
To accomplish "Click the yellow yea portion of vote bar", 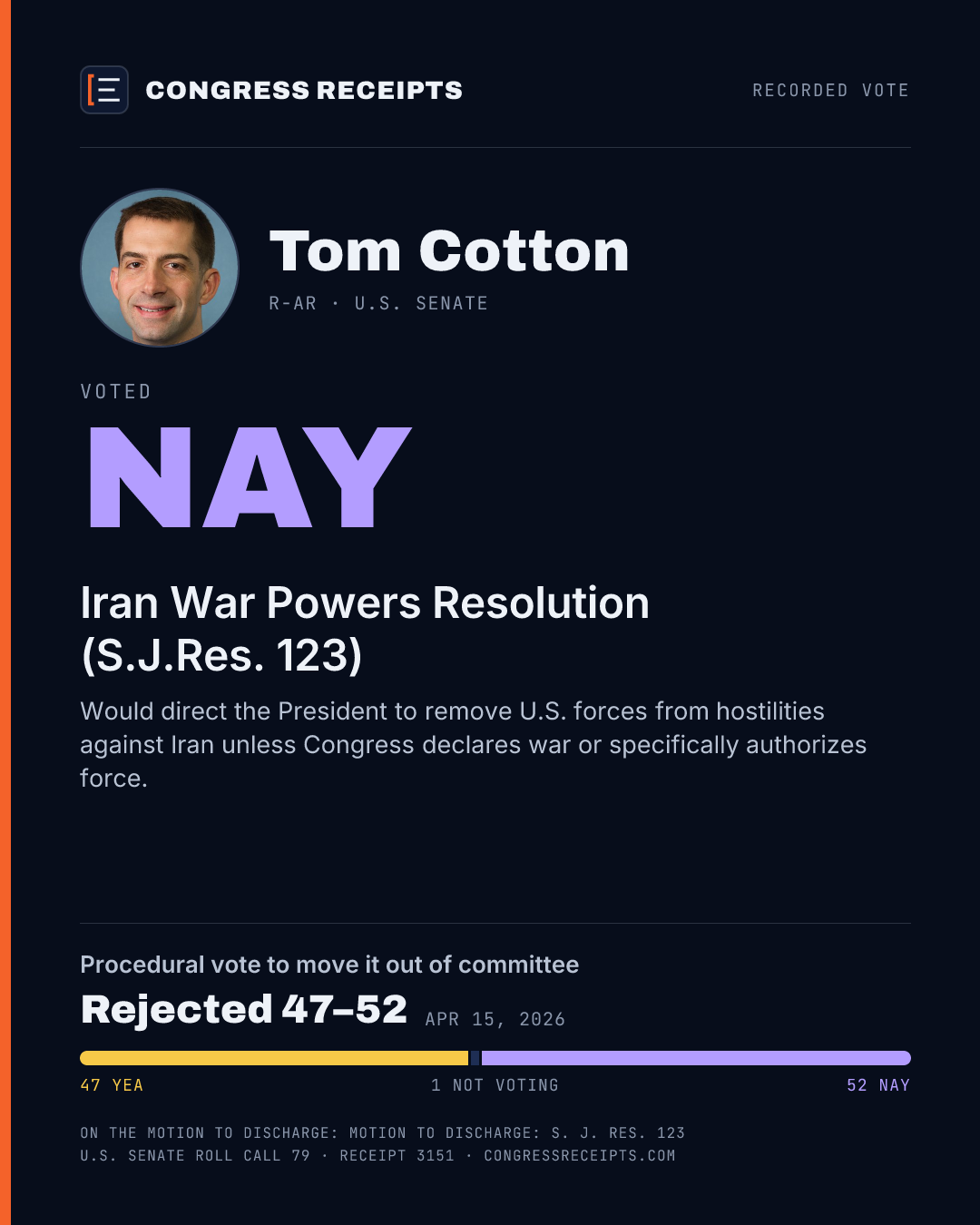I will (x=274, y=1058).
